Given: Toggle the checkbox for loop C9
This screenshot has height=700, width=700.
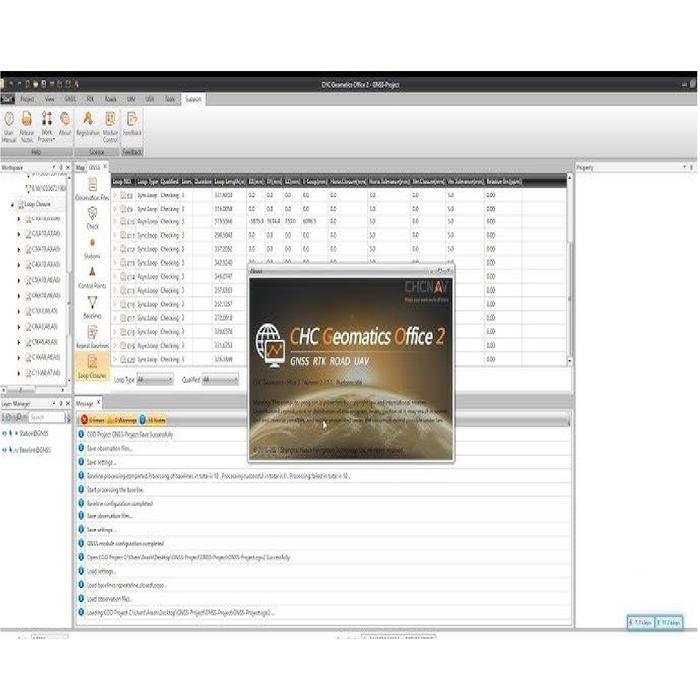Looking at the screenshot, I should (x=123, y=209).
